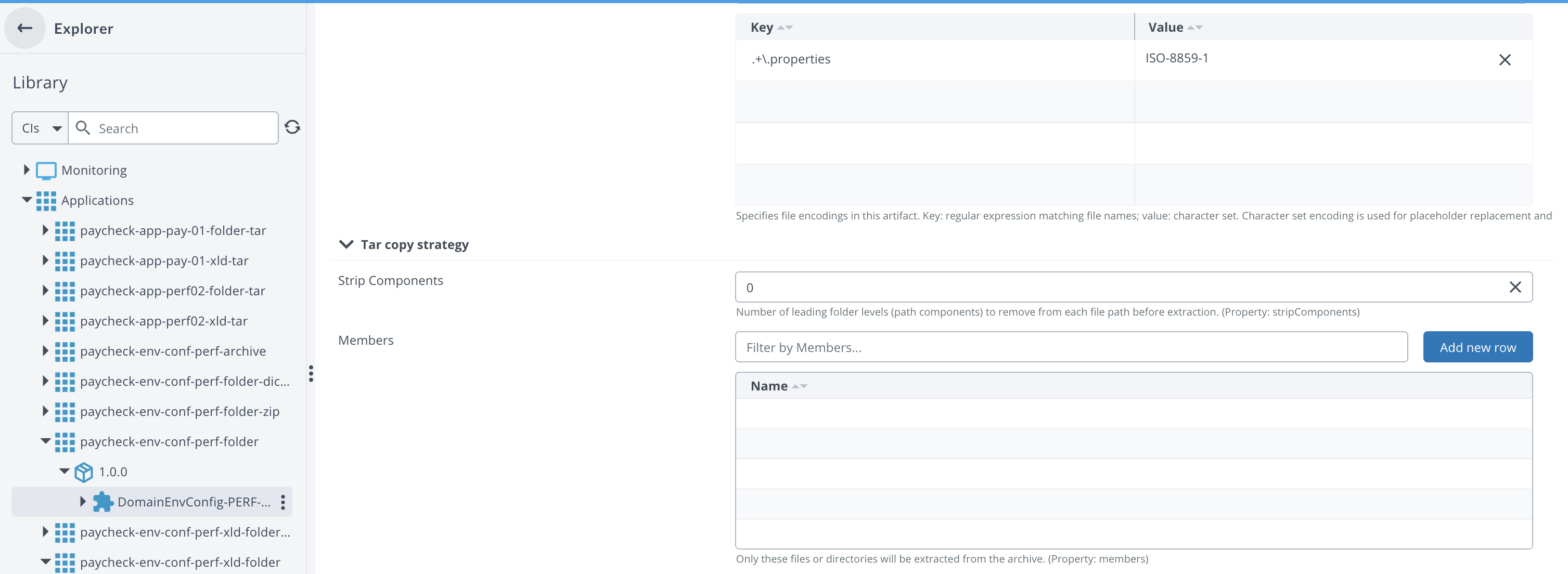Click the library Search field
The image size is (1568, 574).
click(x=183, y=128)
